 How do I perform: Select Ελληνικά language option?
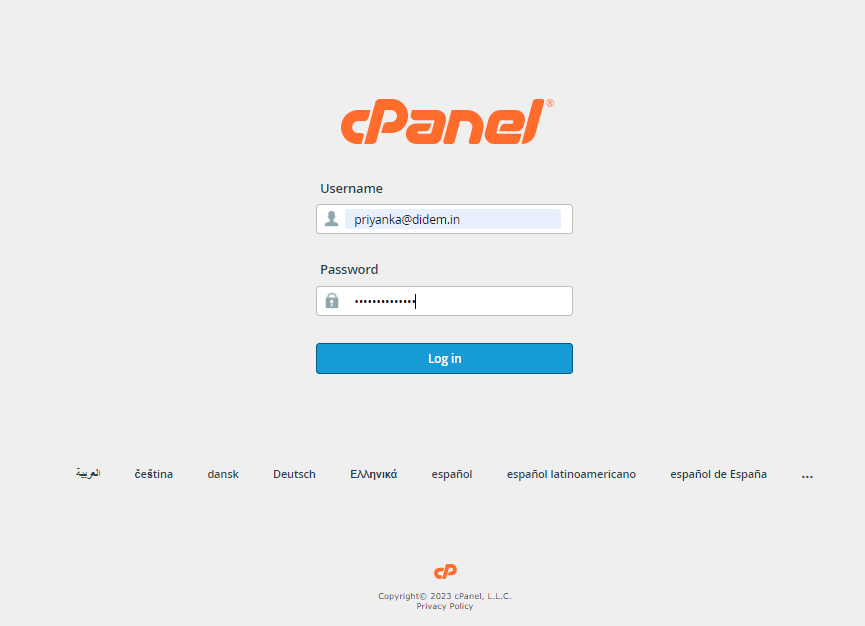coord(373,474)
